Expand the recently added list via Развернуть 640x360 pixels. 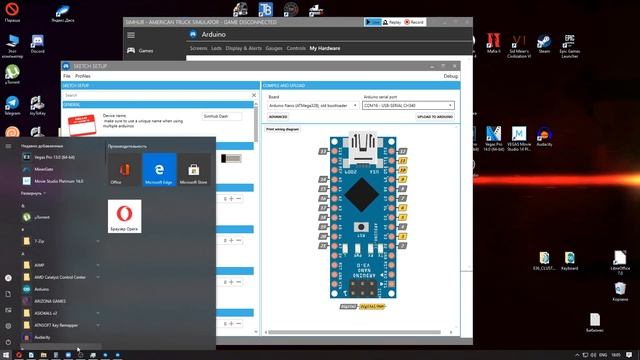click(33, 193)
